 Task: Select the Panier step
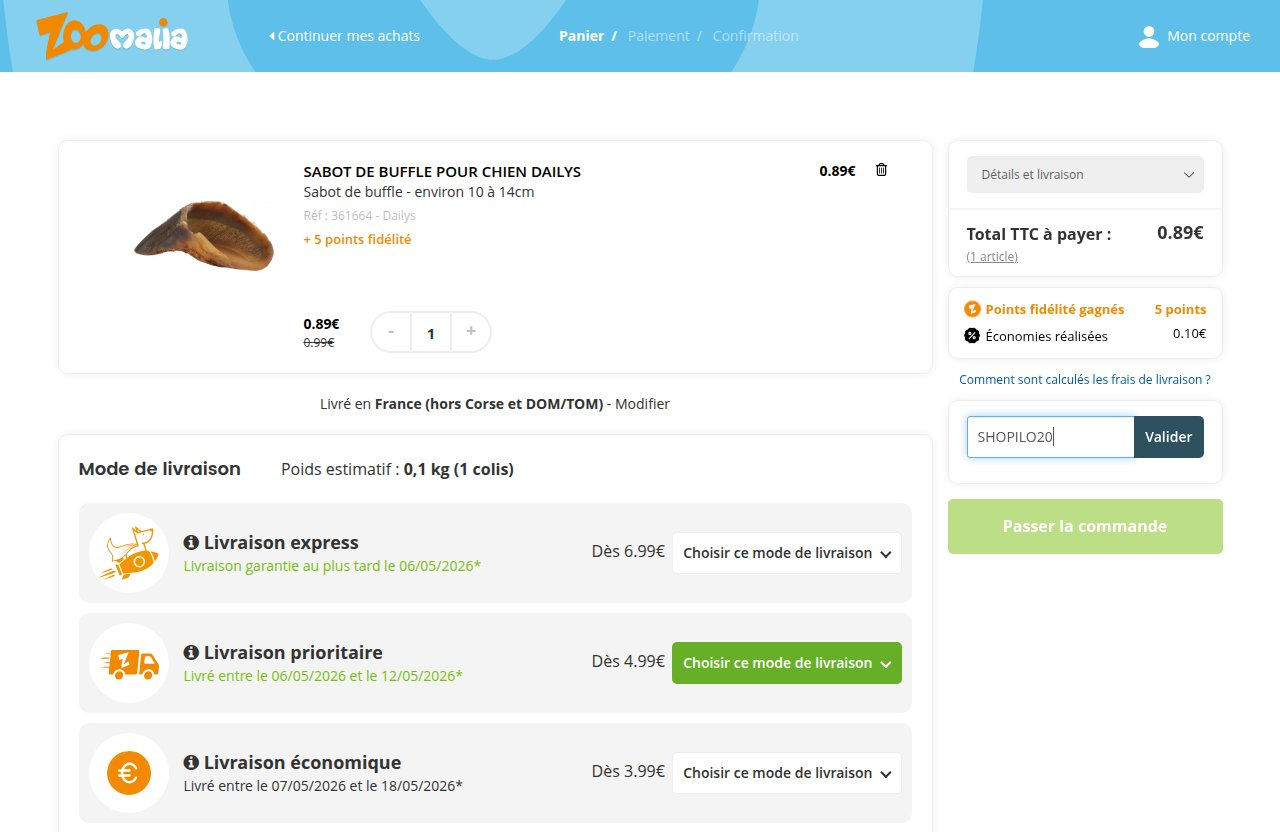click(581, 36)
